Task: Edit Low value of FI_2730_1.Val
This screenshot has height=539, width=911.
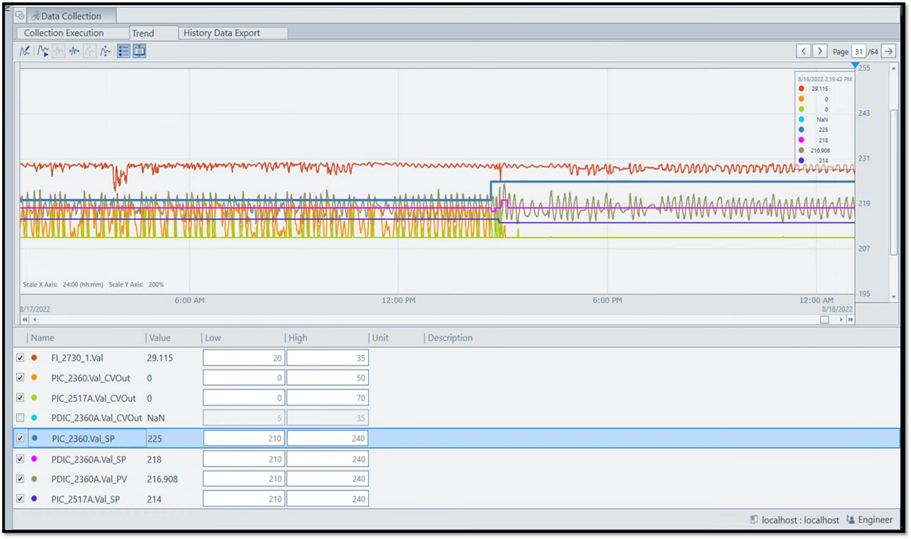Action: click(x=243, y=358)
